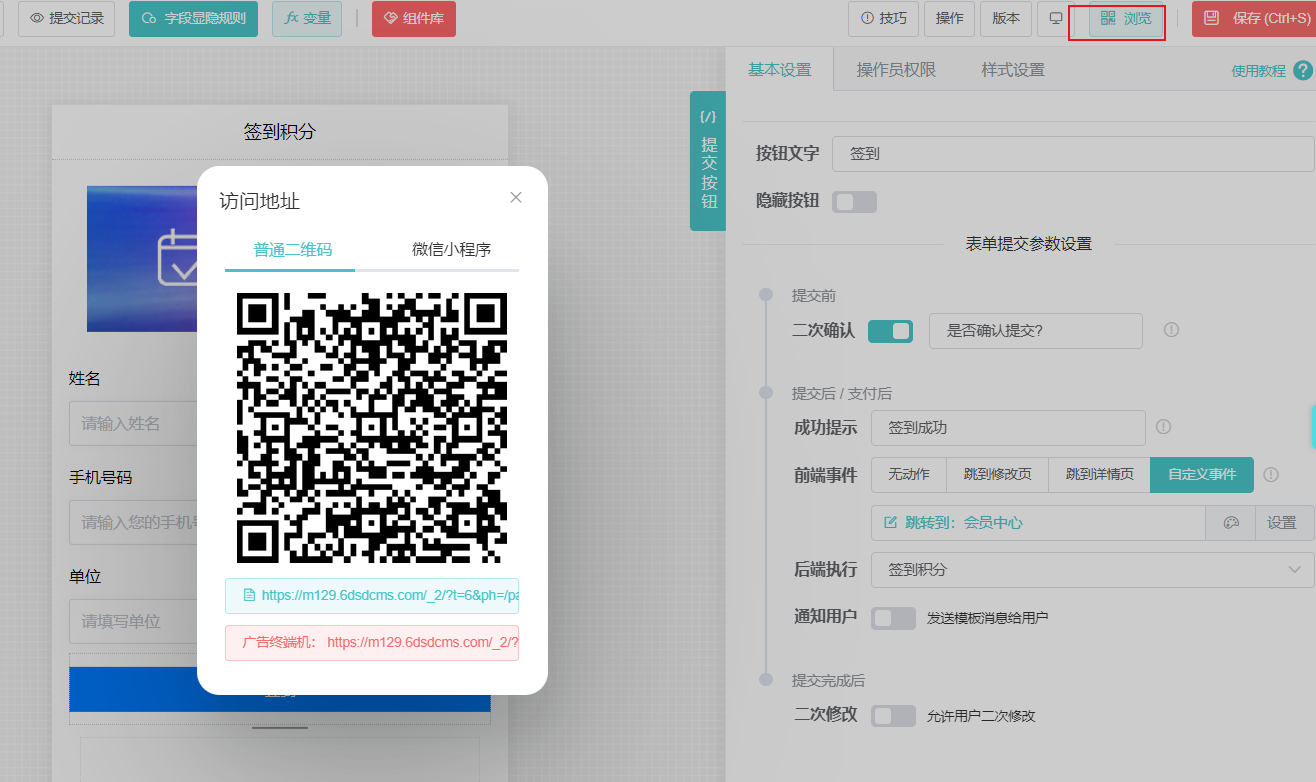Screen dimensions: 1316x782
Task: Click the 姓名 name input field
Action: (133, 424)
